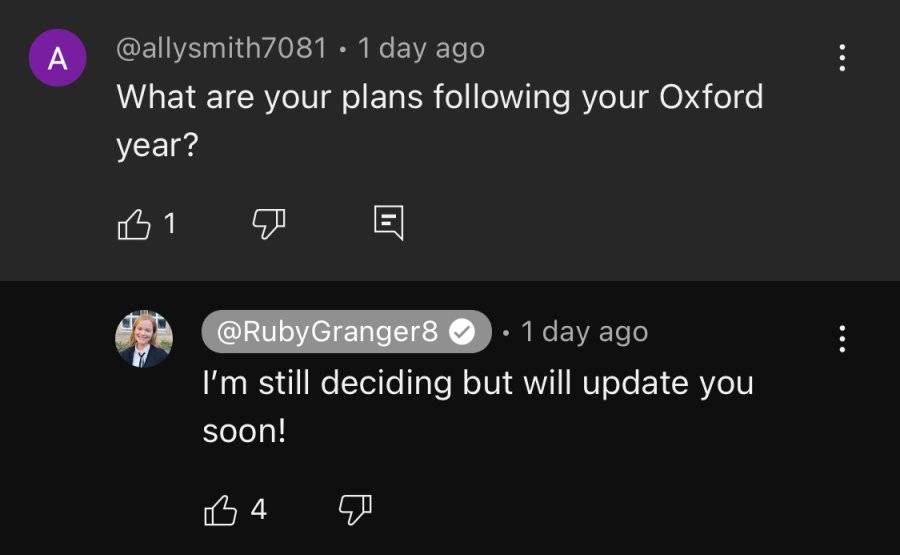Dislike the Oxford year question comment

click(x=269, y=223)
